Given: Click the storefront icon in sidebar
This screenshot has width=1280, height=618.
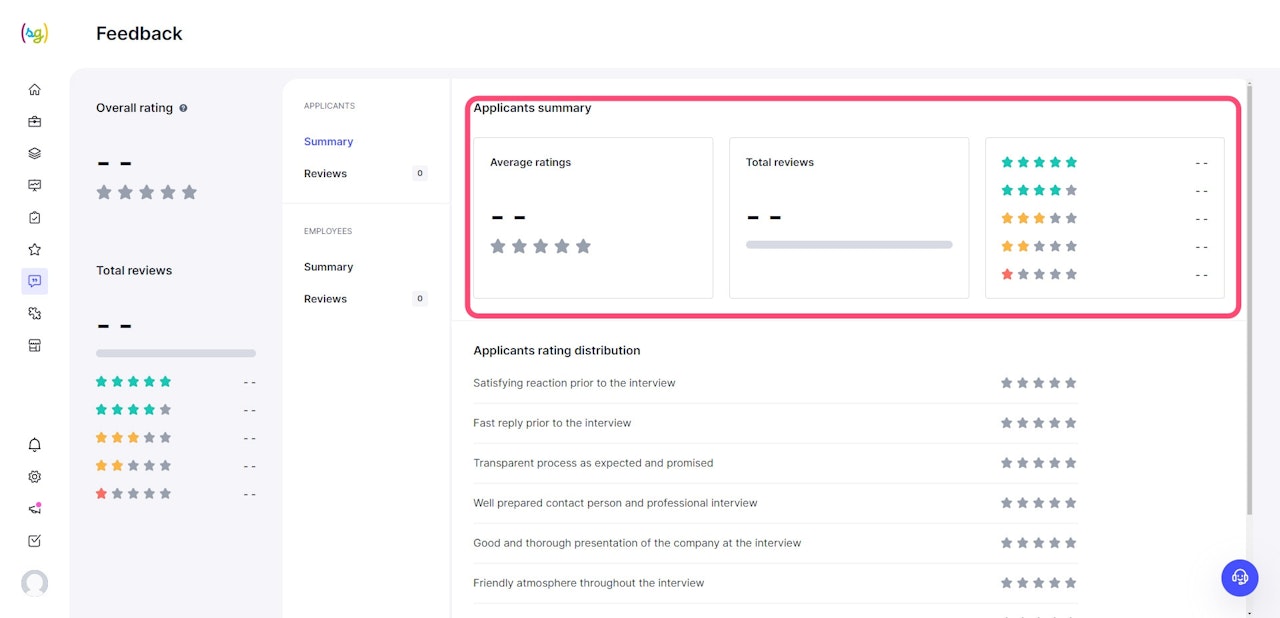Looking at the screenshot, I should pos(35,346).
